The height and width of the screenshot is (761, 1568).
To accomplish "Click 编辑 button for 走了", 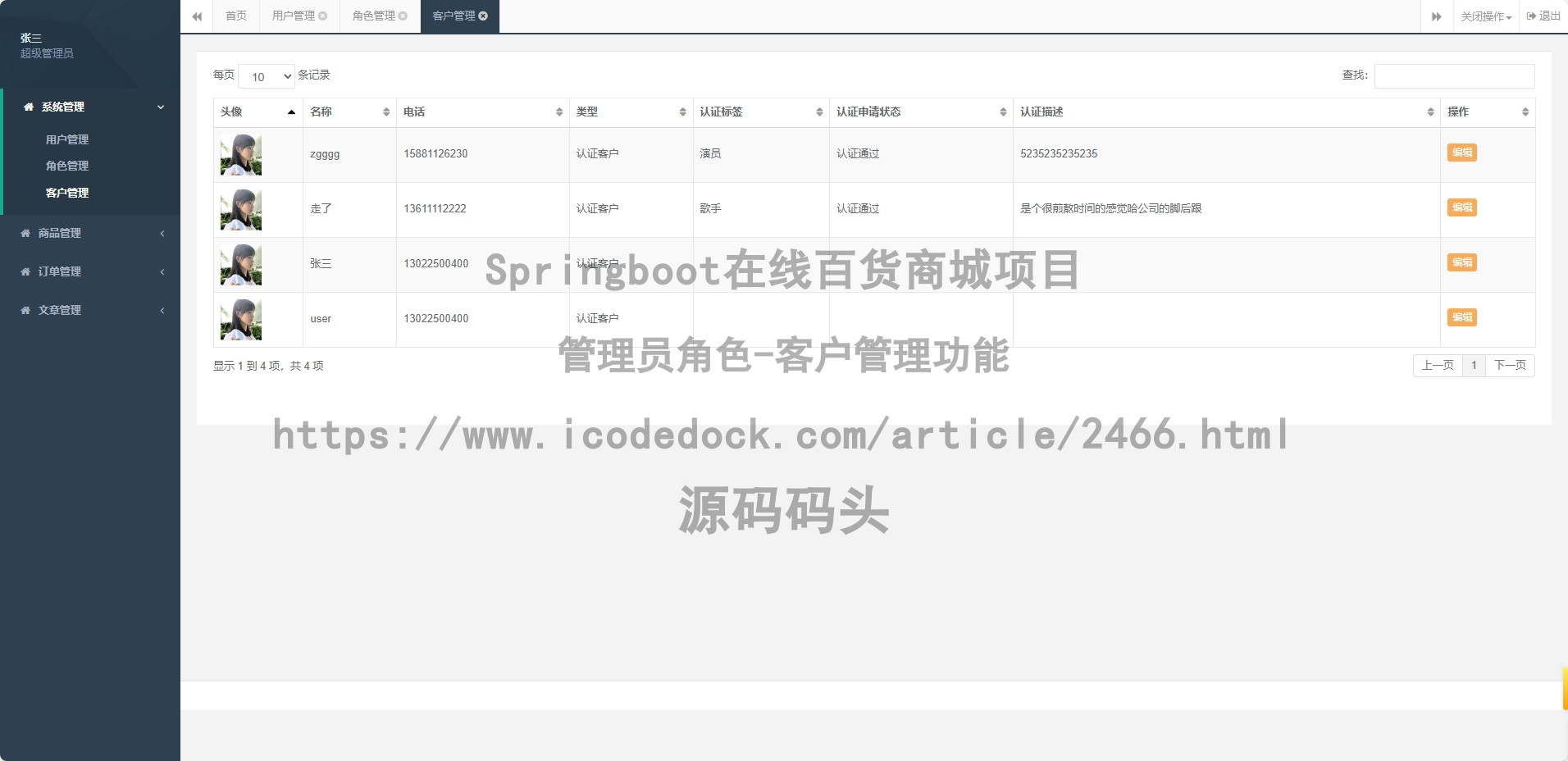I will pos(1462,207).
